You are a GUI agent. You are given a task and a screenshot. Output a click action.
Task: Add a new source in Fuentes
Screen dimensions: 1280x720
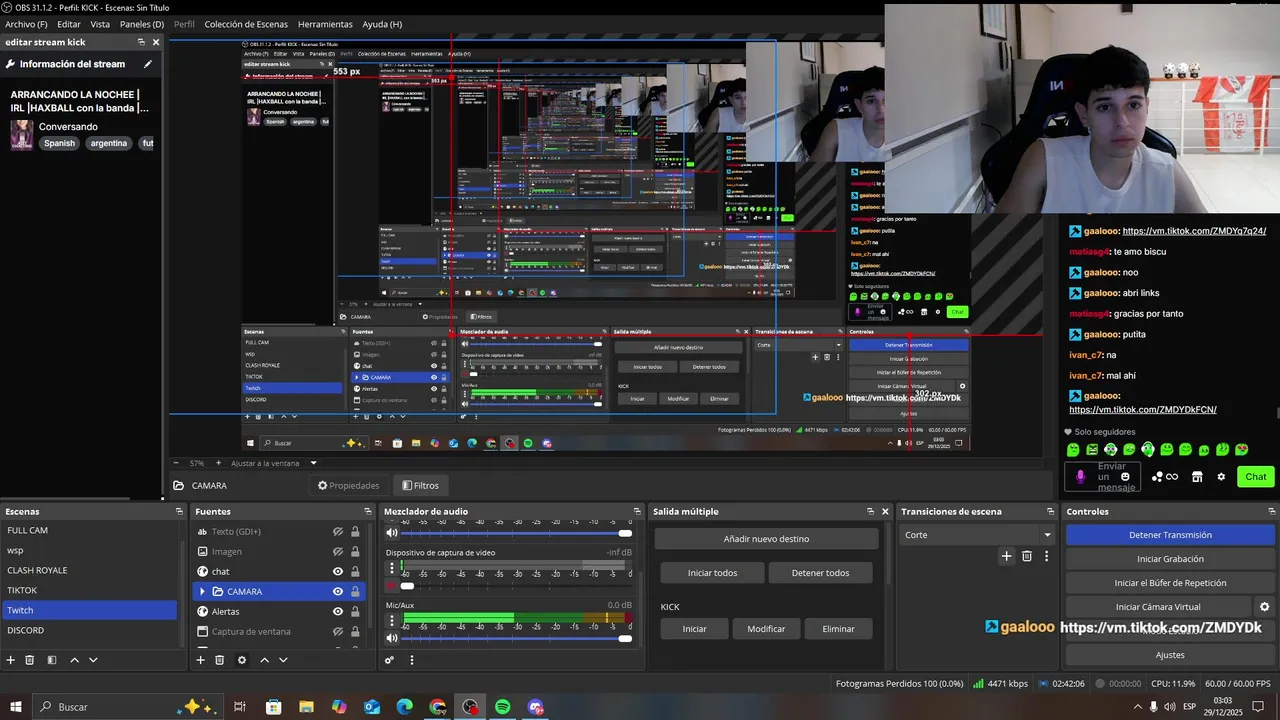click(x=200, y=660)
